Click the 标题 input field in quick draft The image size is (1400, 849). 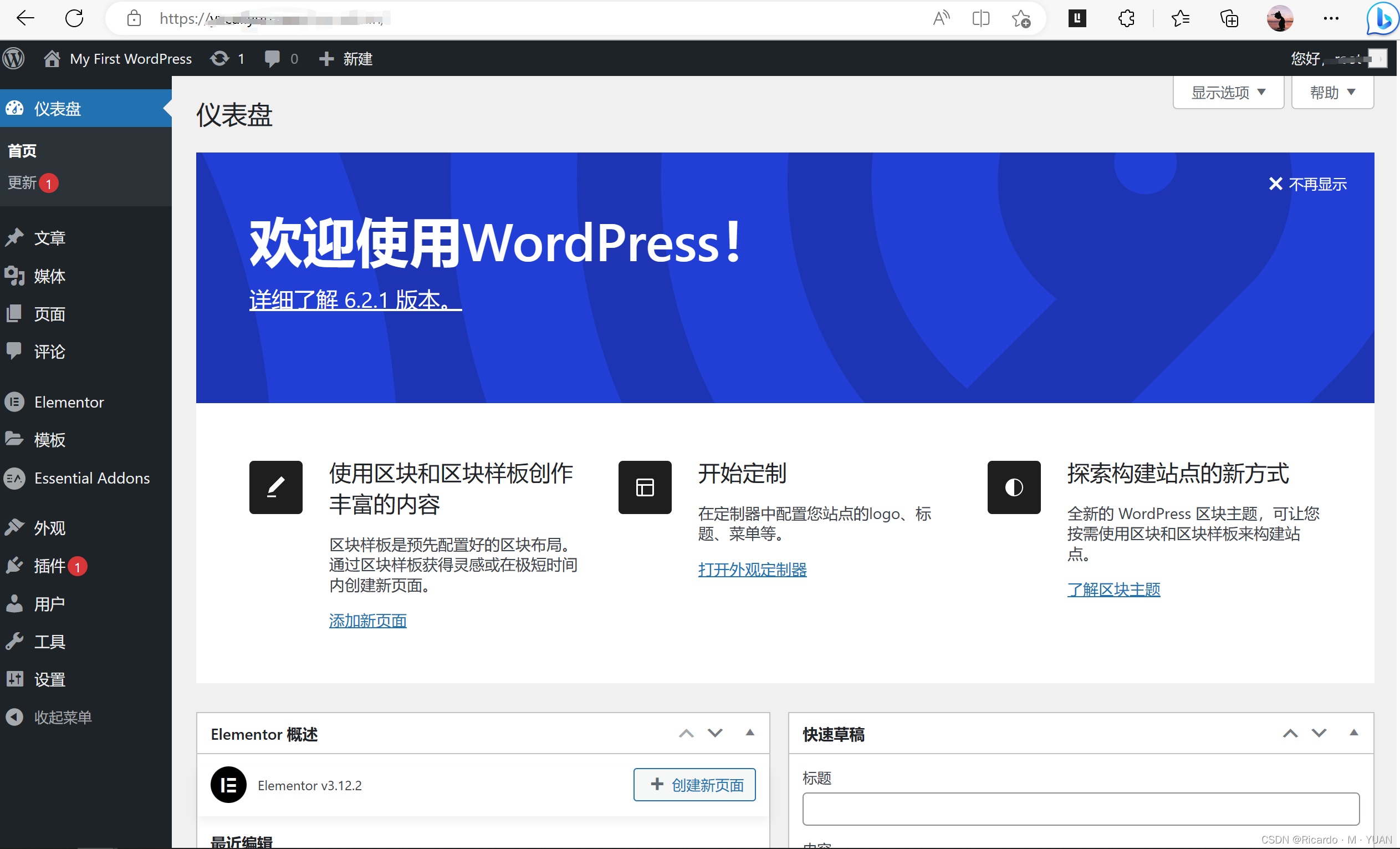click(x=1080, y=809)
